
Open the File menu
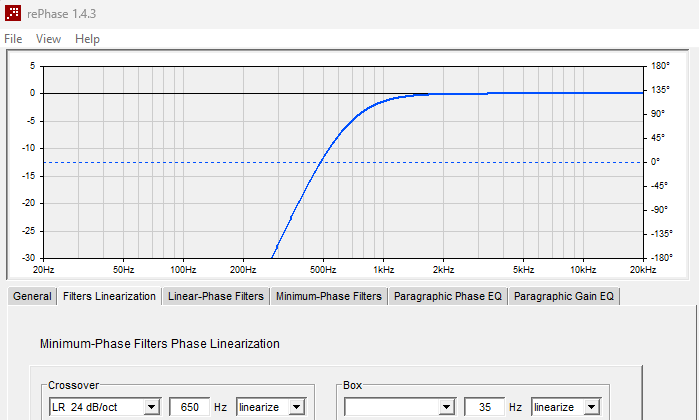pos(13,39)
